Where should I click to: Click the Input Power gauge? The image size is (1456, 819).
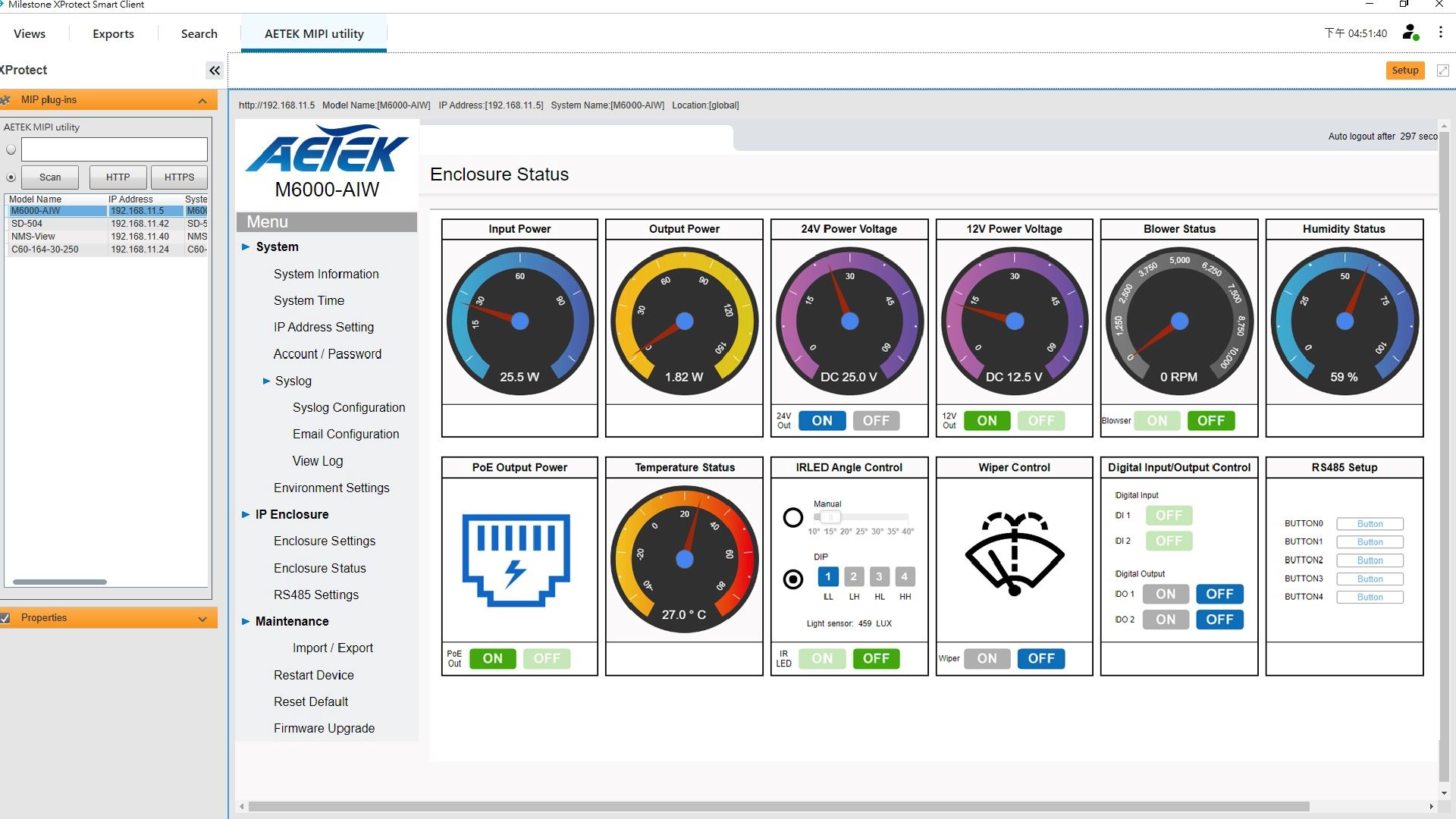click(519, 321)
